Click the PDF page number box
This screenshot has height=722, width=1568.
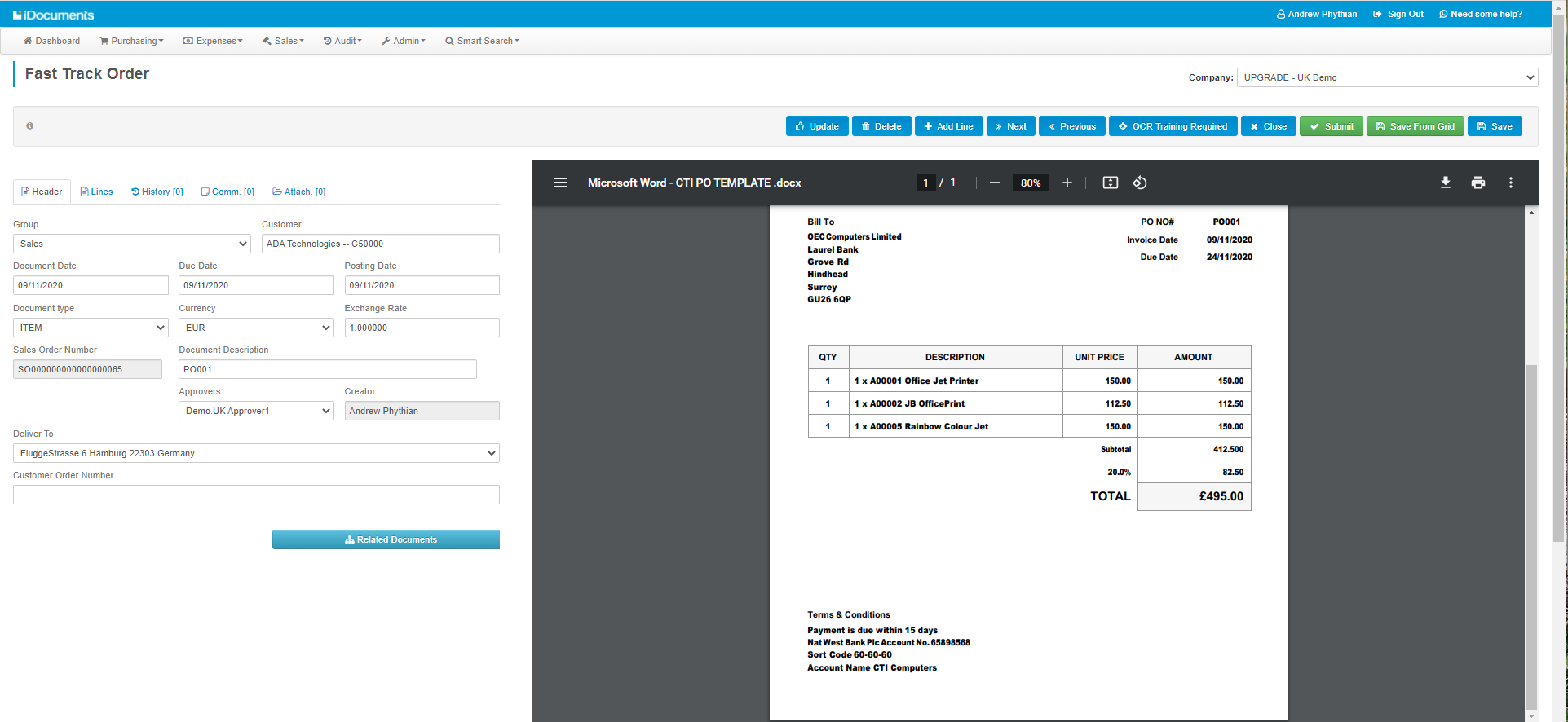(x=925, y=183)
